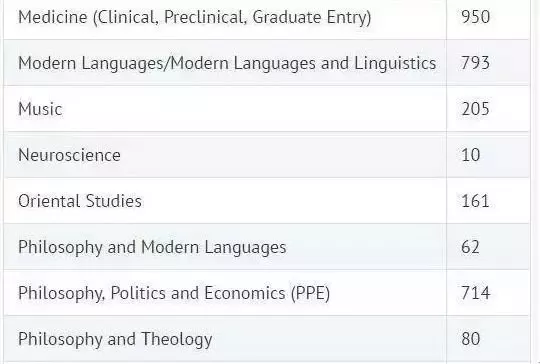Select the number 714 for PPE

tap(475, 293)
